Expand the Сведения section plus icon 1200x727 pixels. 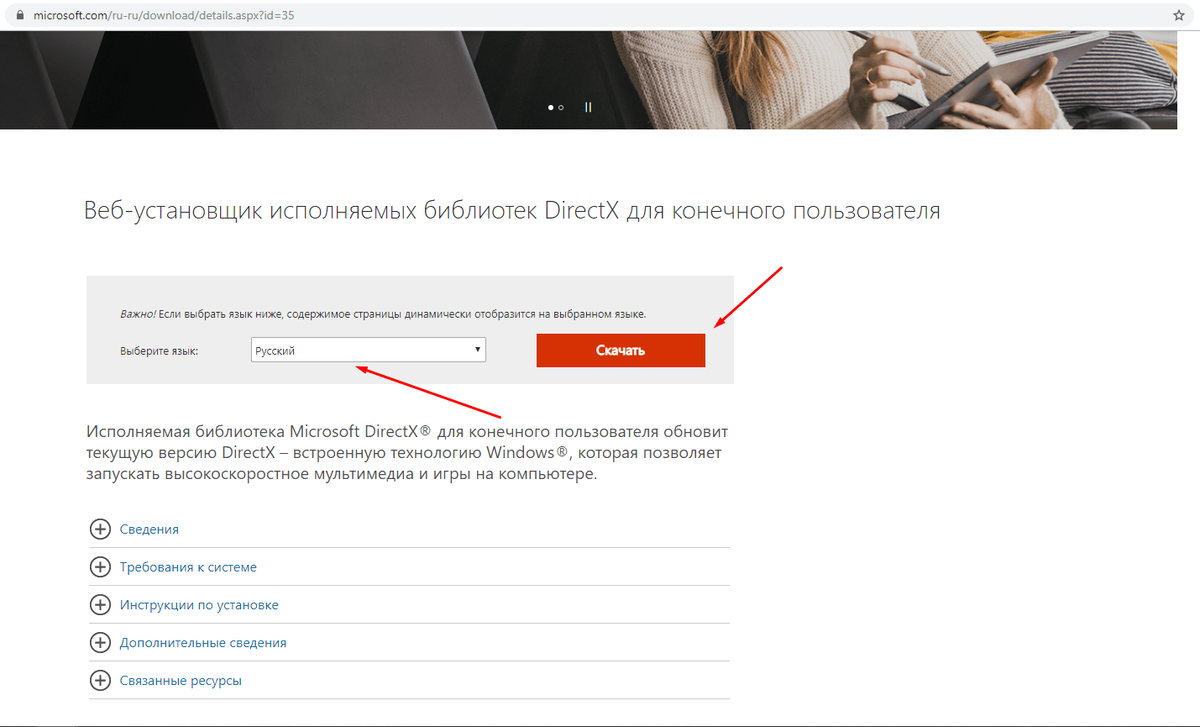(100, 529)
